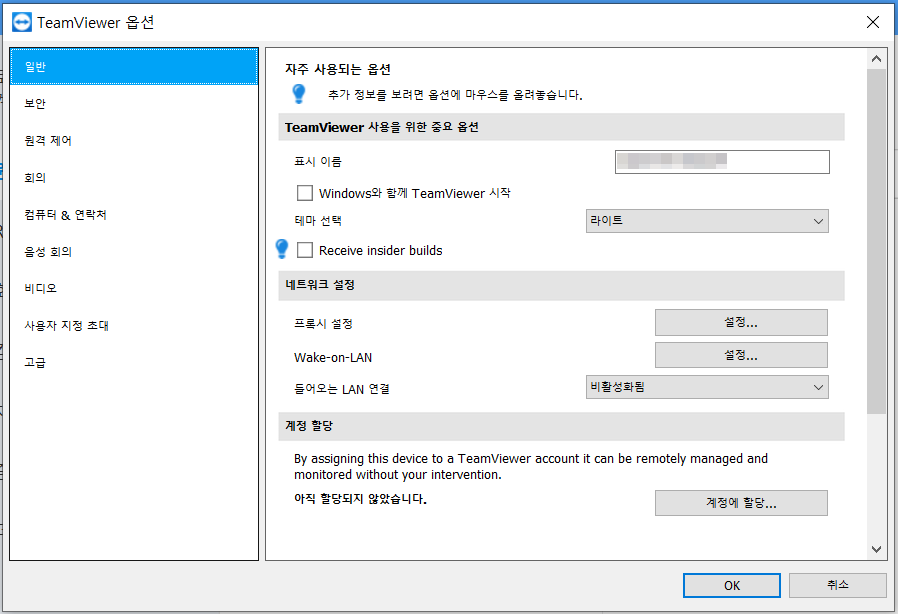
Task: Click the scrollbar up arrow
Action: pos(876,58)
